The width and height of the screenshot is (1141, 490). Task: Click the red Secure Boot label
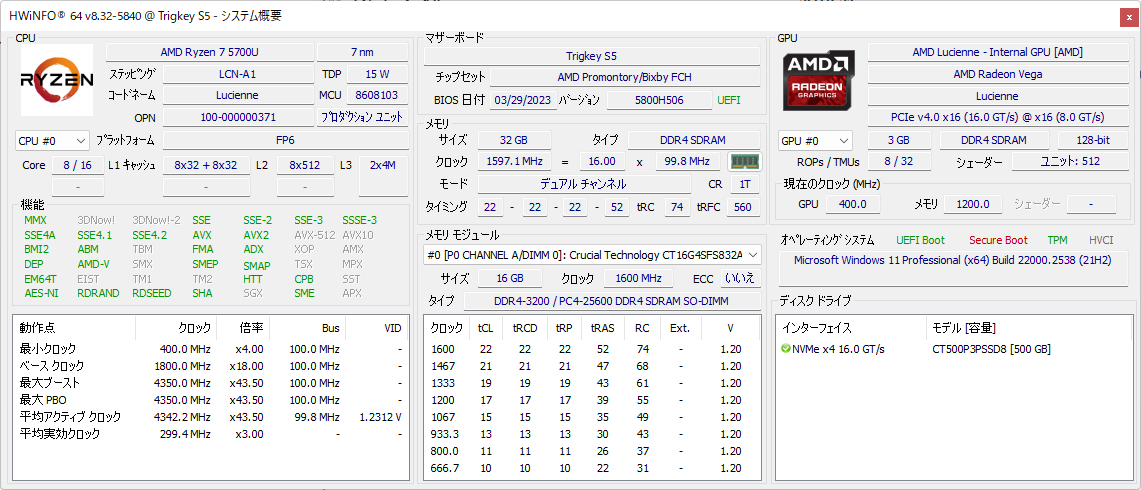(997, 240)
